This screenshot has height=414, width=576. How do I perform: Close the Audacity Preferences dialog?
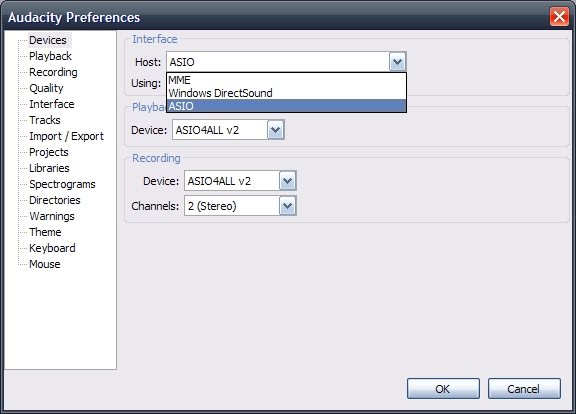tap(559, 17)
